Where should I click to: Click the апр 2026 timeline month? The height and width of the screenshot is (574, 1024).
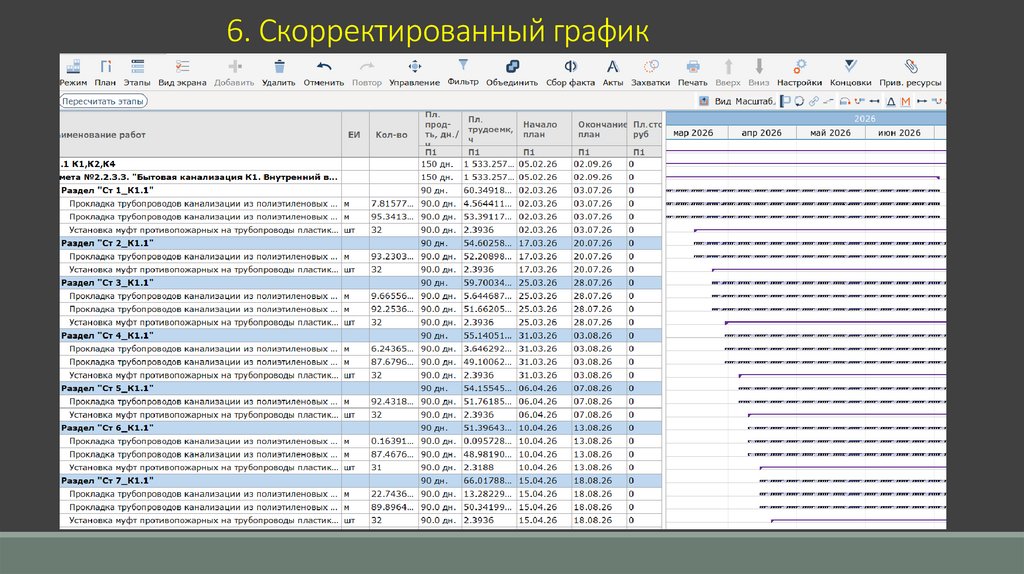point(761,133)
